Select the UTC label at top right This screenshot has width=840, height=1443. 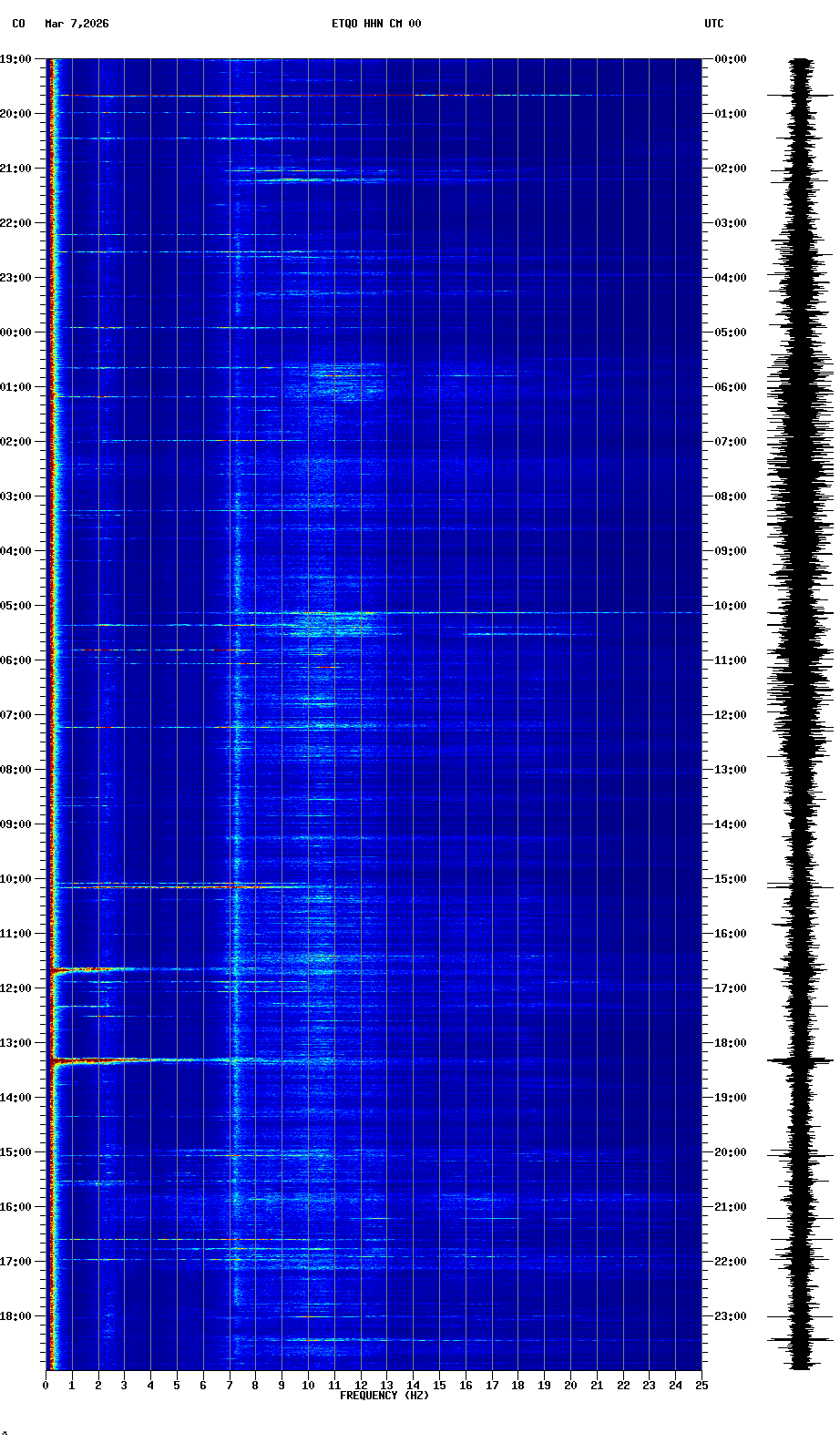[713, 24]
